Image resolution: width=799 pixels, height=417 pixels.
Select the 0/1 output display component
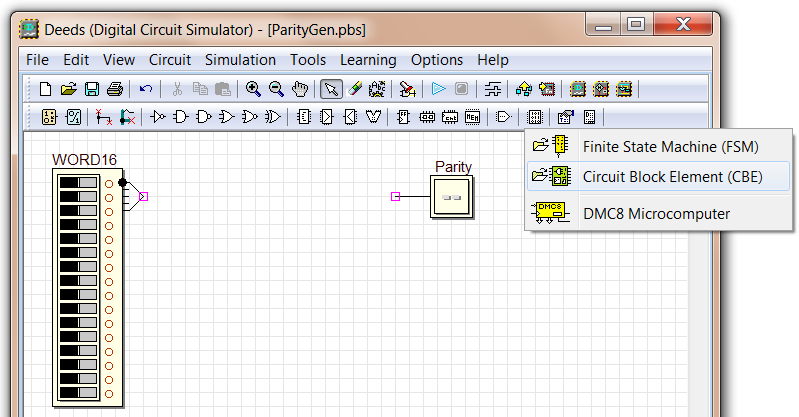point(73,117)
